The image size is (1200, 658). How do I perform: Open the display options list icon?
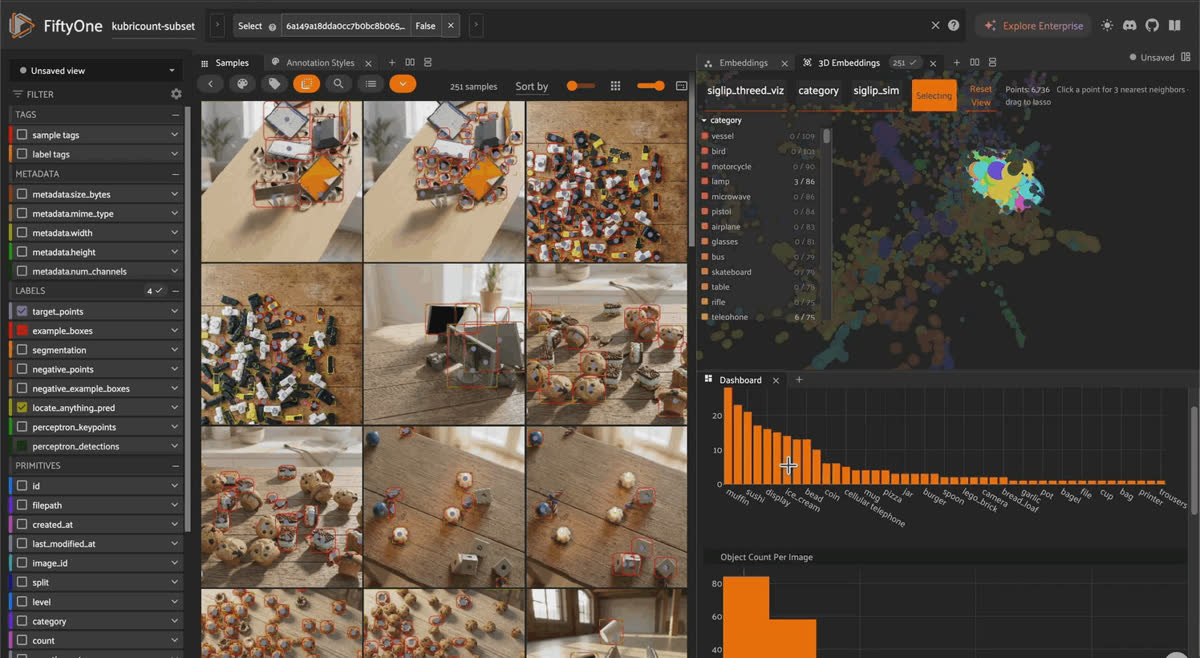(x=371, y=84)
